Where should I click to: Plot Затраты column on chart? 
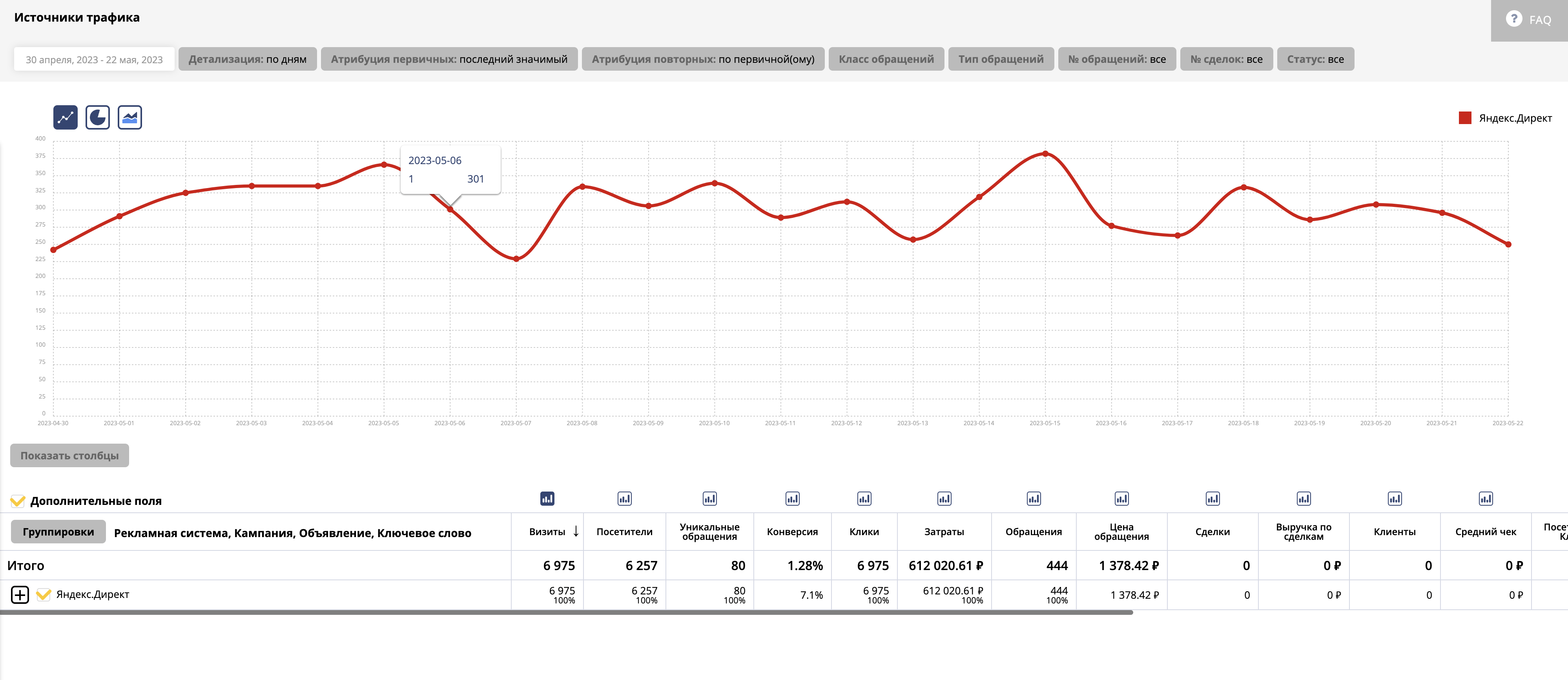(943, 499)
